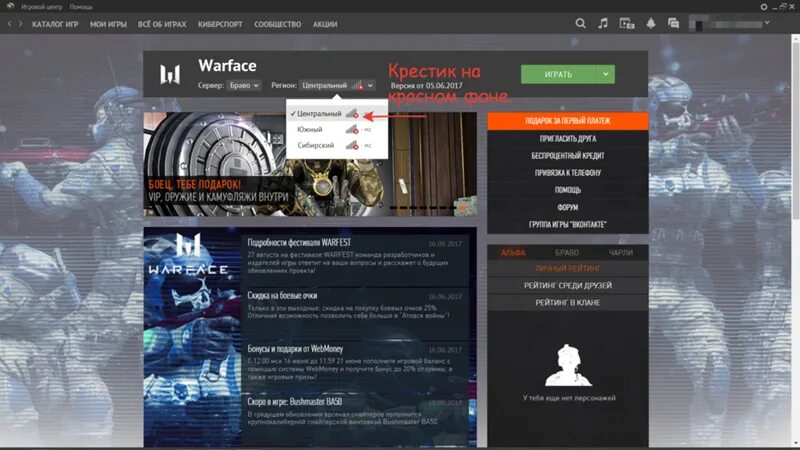Click У тебя еще нет персонажей text
This screenshot has height=450, width=800.
point(569,398)
